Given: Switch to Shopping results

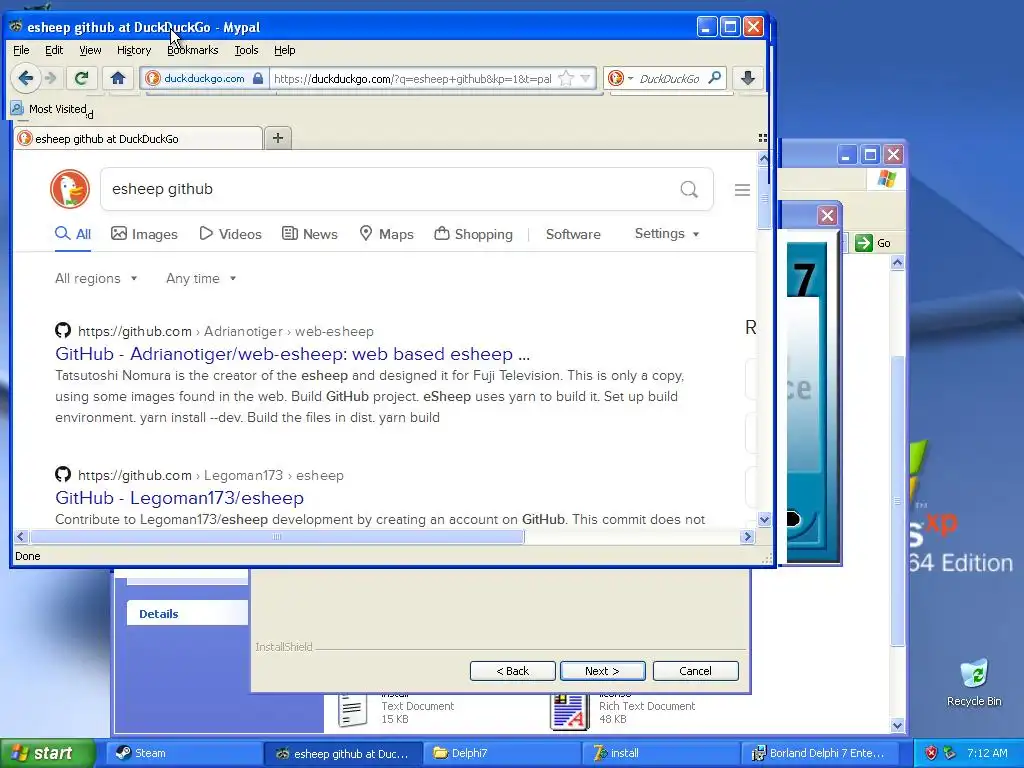Looking at the screenshot, I should [473, 234].
